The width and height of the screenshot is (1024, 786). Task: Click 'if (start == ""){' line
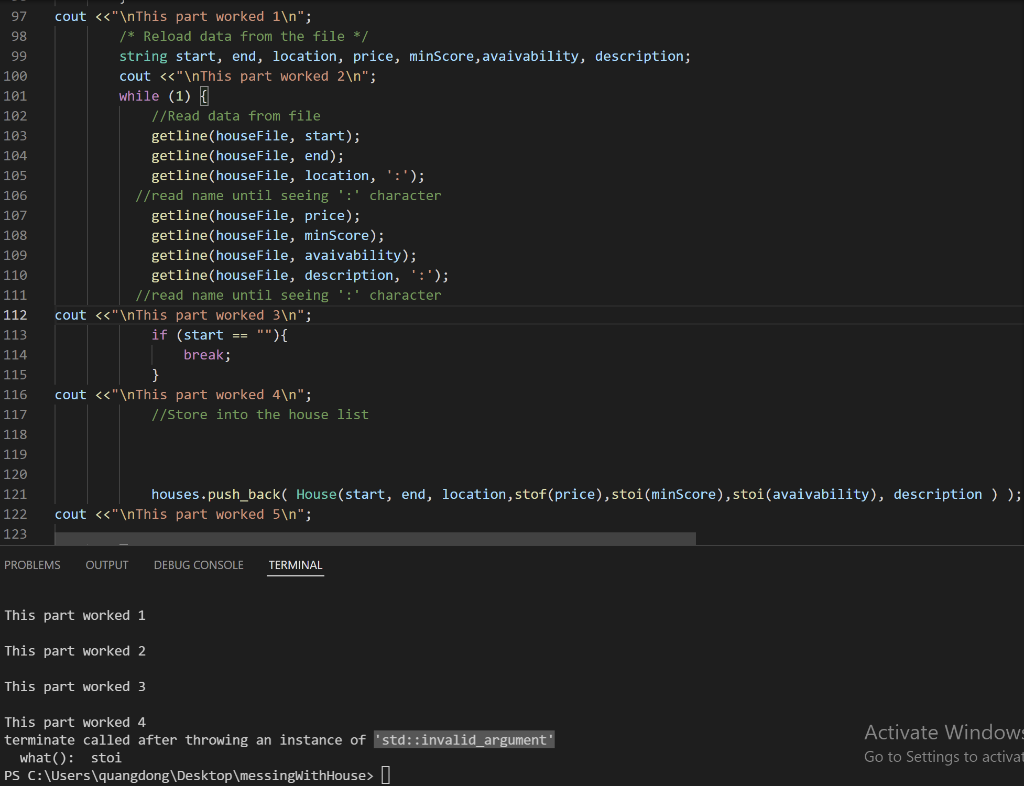(219, 335)
